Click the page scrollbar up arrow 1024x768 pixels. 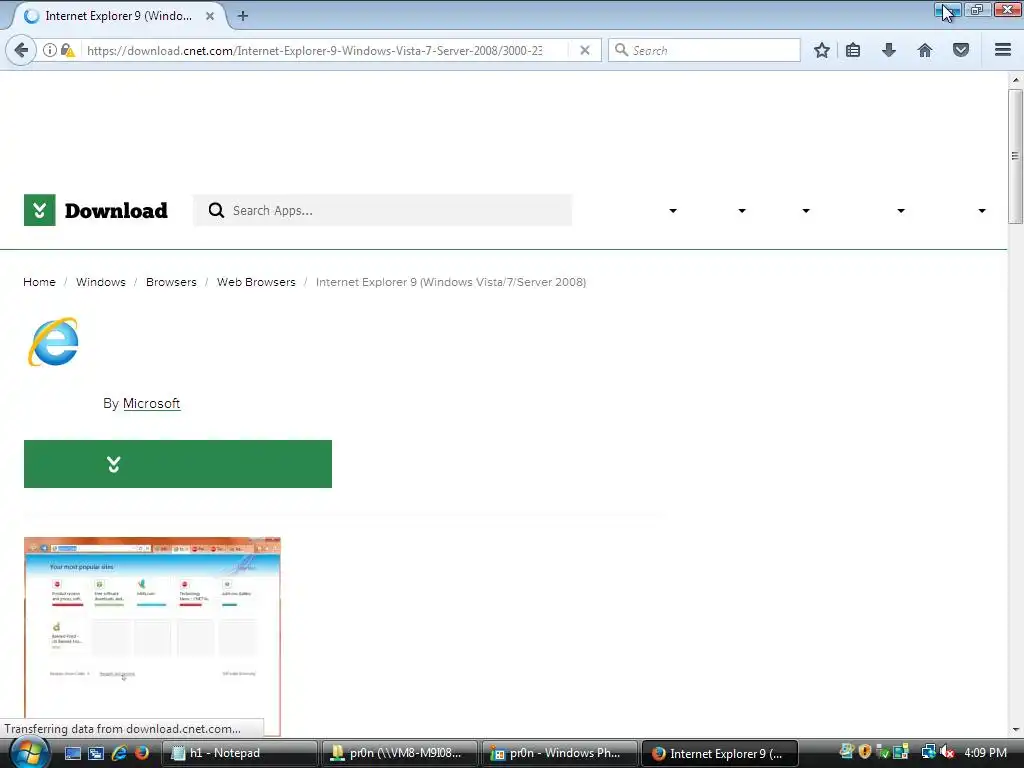1016,80
